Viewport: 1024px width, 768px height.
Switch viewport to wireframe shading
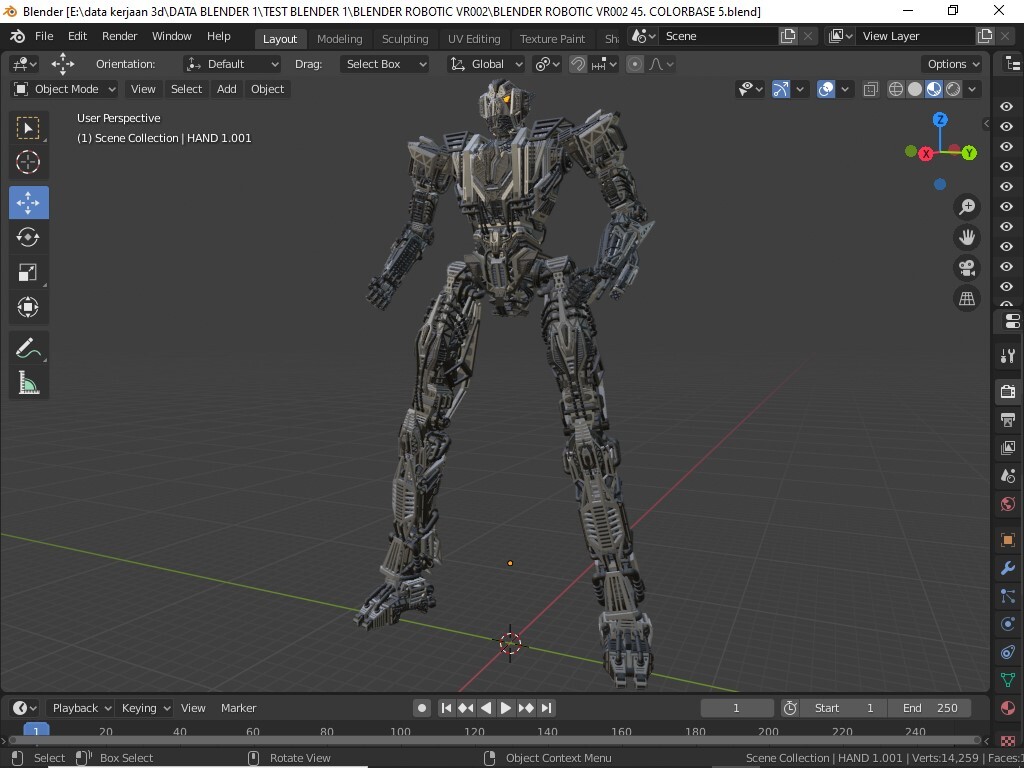tap(895, 88)
